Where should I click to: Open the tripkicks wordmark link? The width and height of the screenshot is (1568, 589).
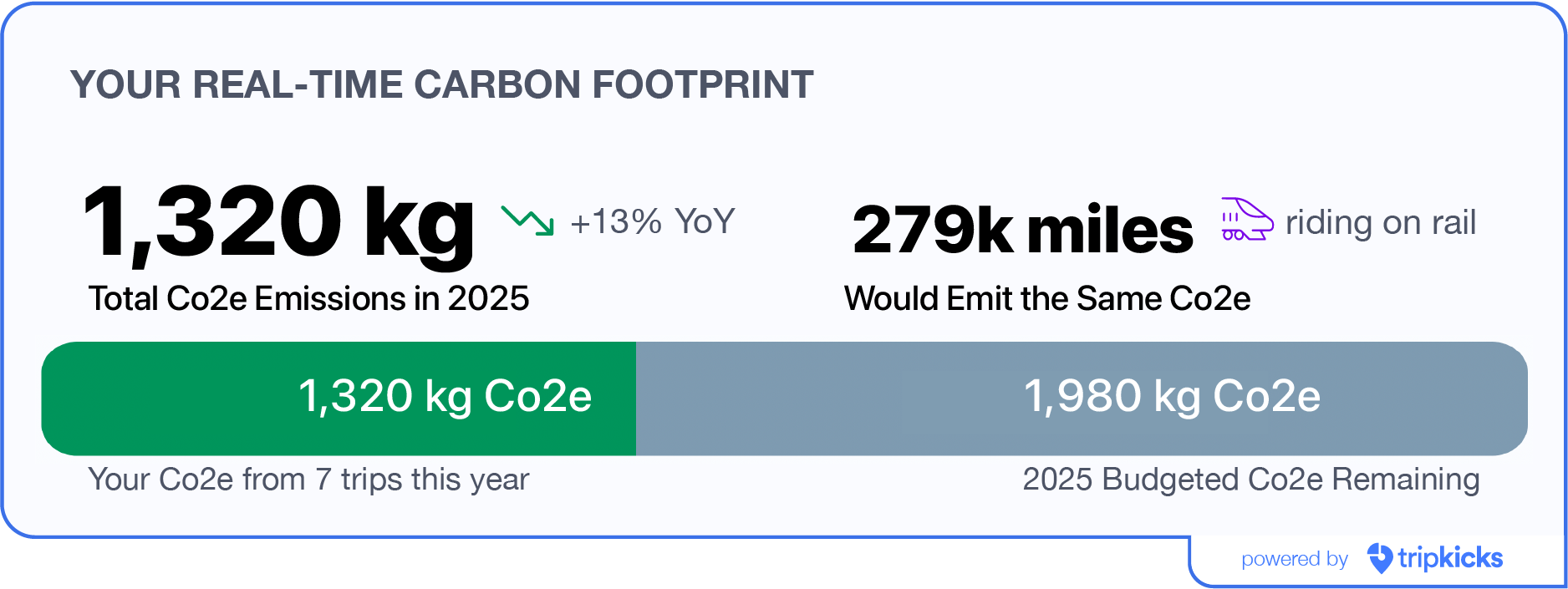(1450, 558)
